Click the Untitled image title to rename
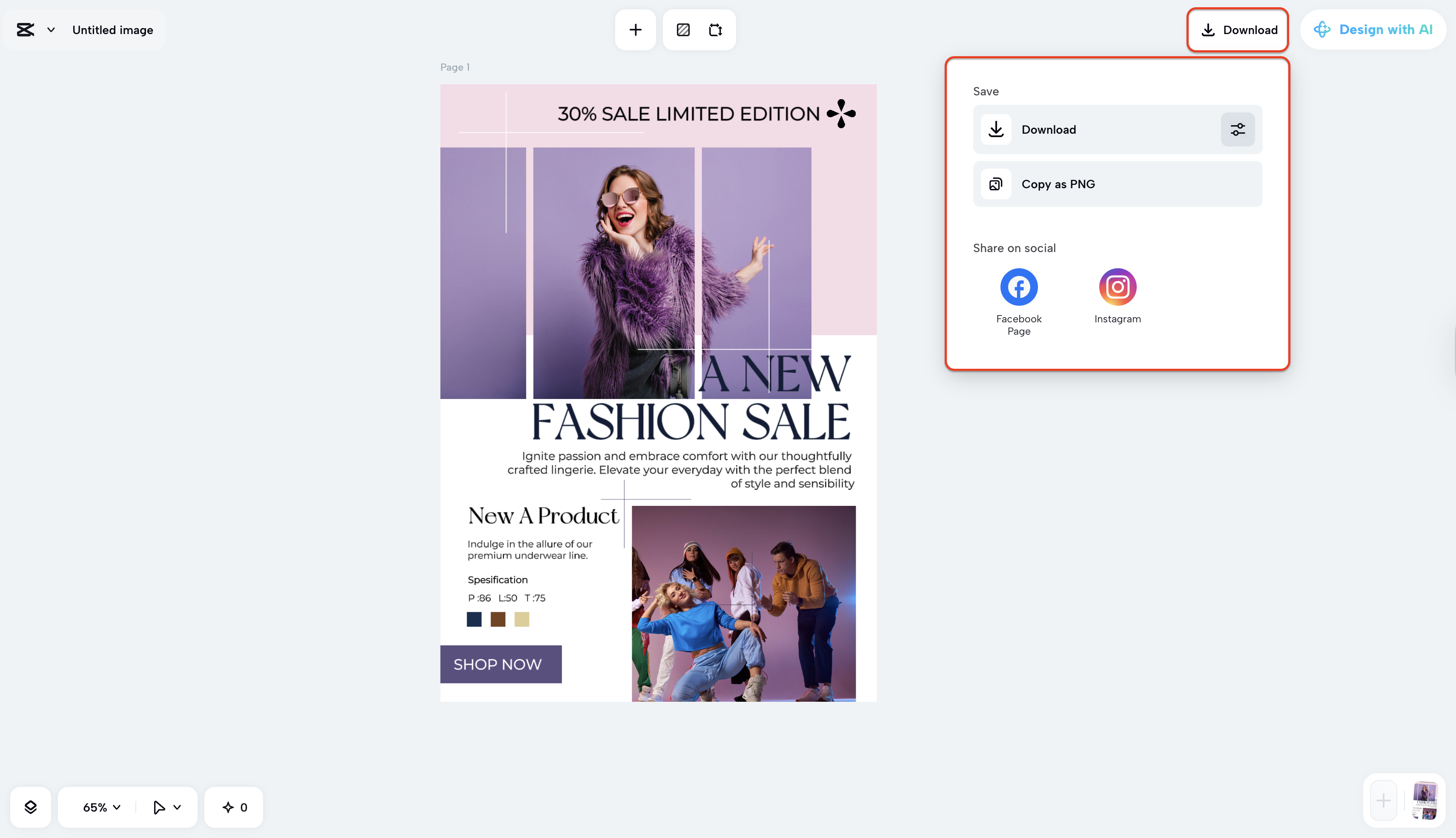Image resolution: width=1456 pixels, height=838 pixels. tap(112, 29)
